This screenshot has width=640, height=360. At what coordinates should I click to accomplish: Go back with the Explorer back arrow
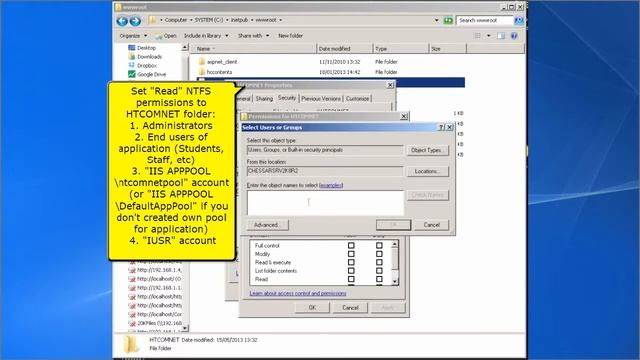point(122,21)
